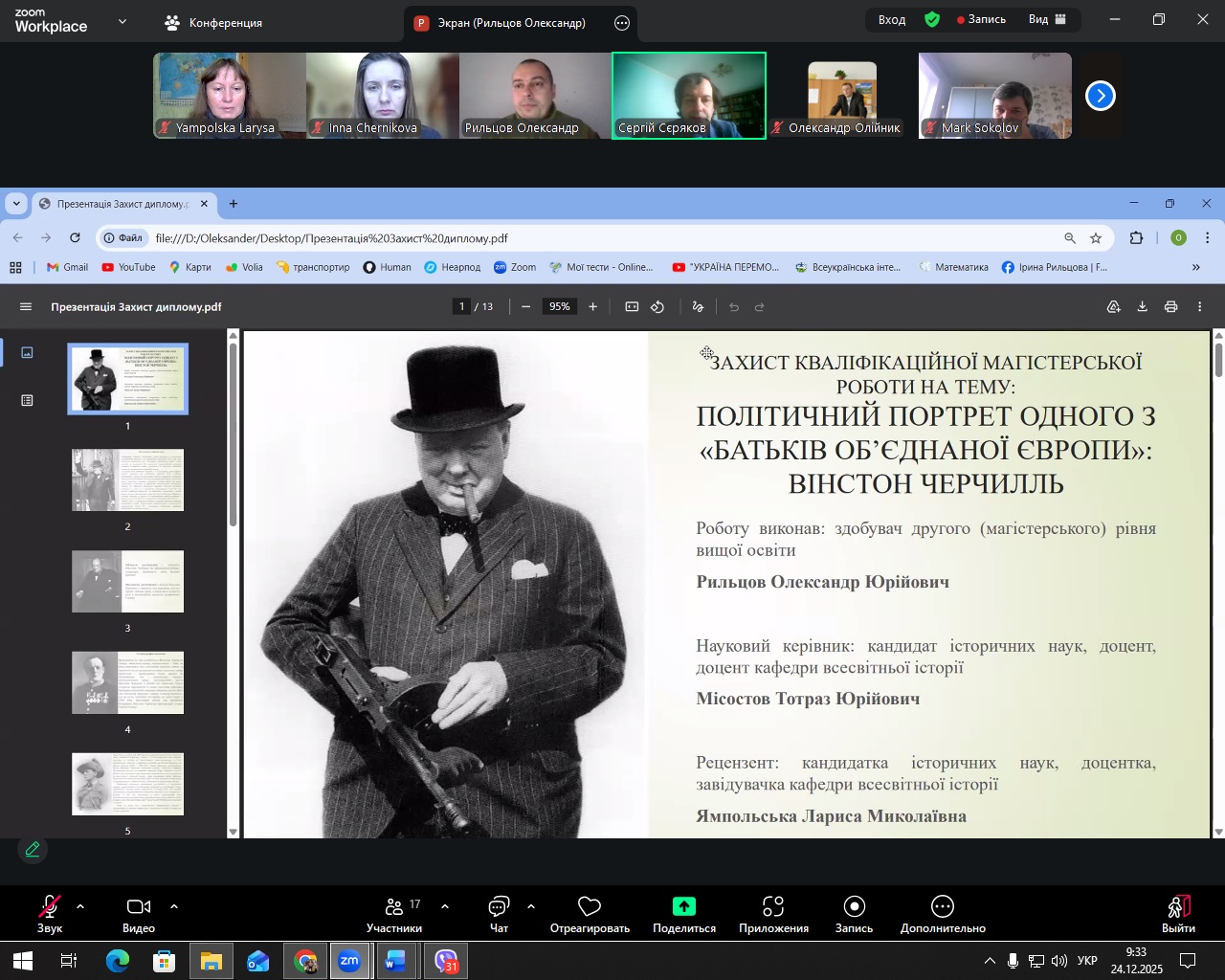1225x980 pixels.
Task: Select Сергій Серяков video thumbnail
Action: tap(688, 96)
